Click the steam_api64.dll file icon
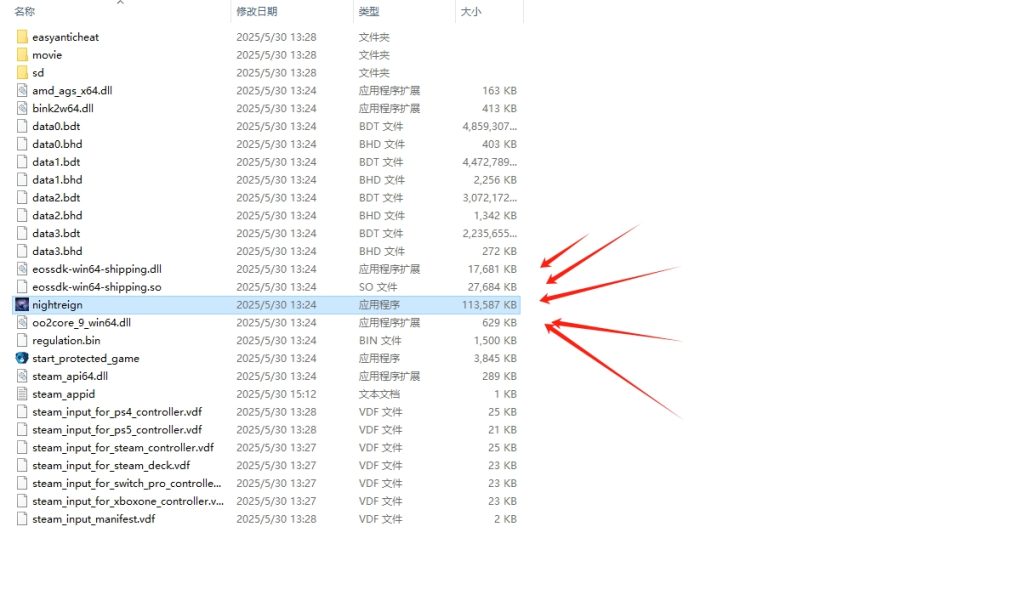 click(x=22, y=376)
